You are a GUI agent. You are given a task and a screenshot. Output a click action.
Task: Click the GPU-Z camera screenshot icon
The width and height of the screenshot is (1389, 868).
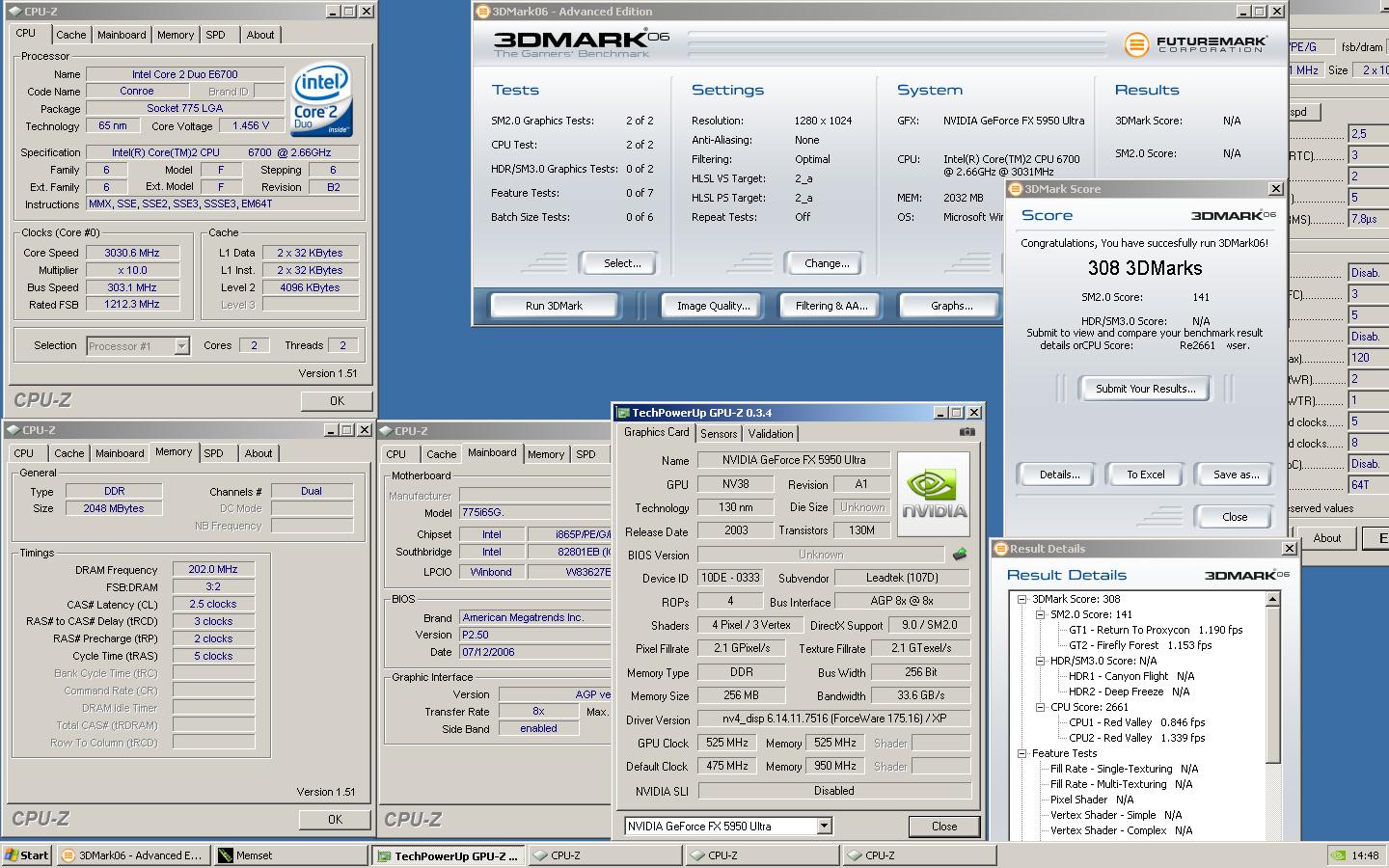[967, 432]
